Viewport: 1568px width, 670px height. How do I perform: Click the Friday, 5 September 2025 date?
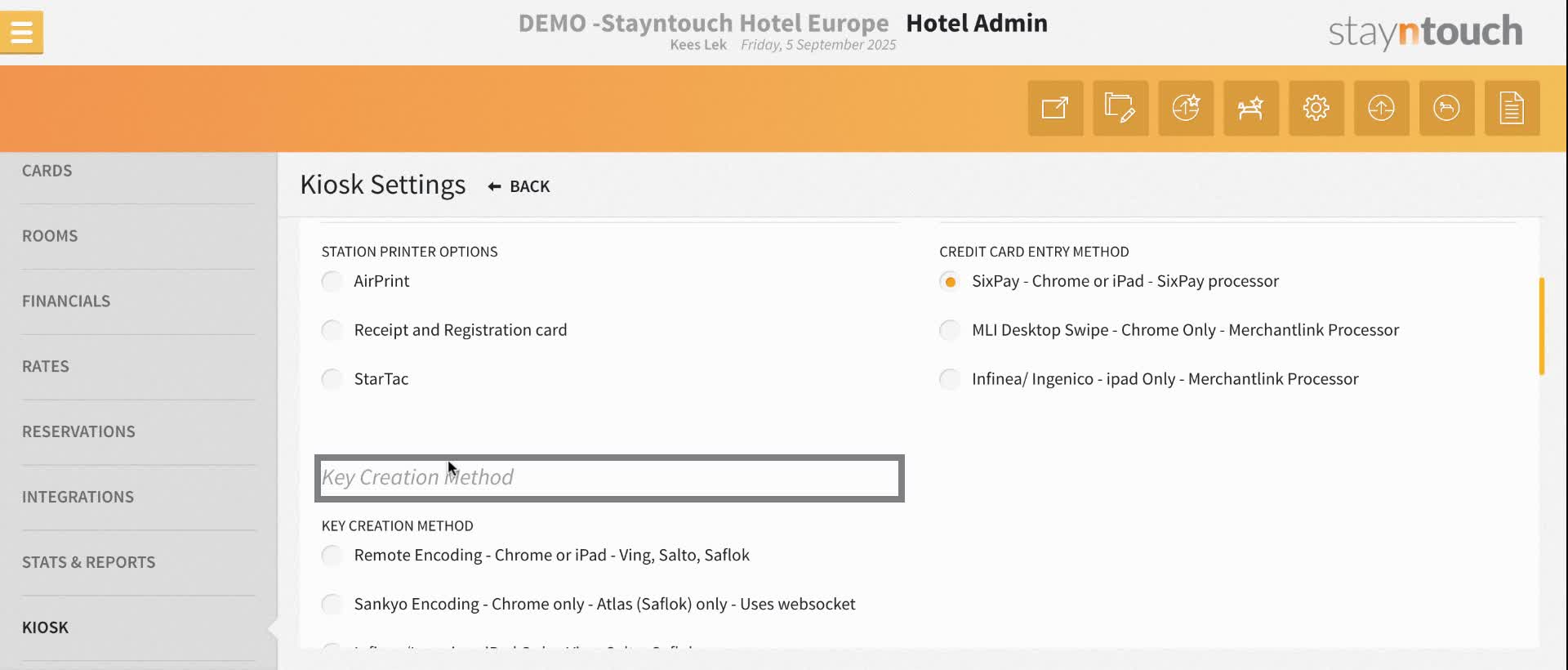coord(818,45)
